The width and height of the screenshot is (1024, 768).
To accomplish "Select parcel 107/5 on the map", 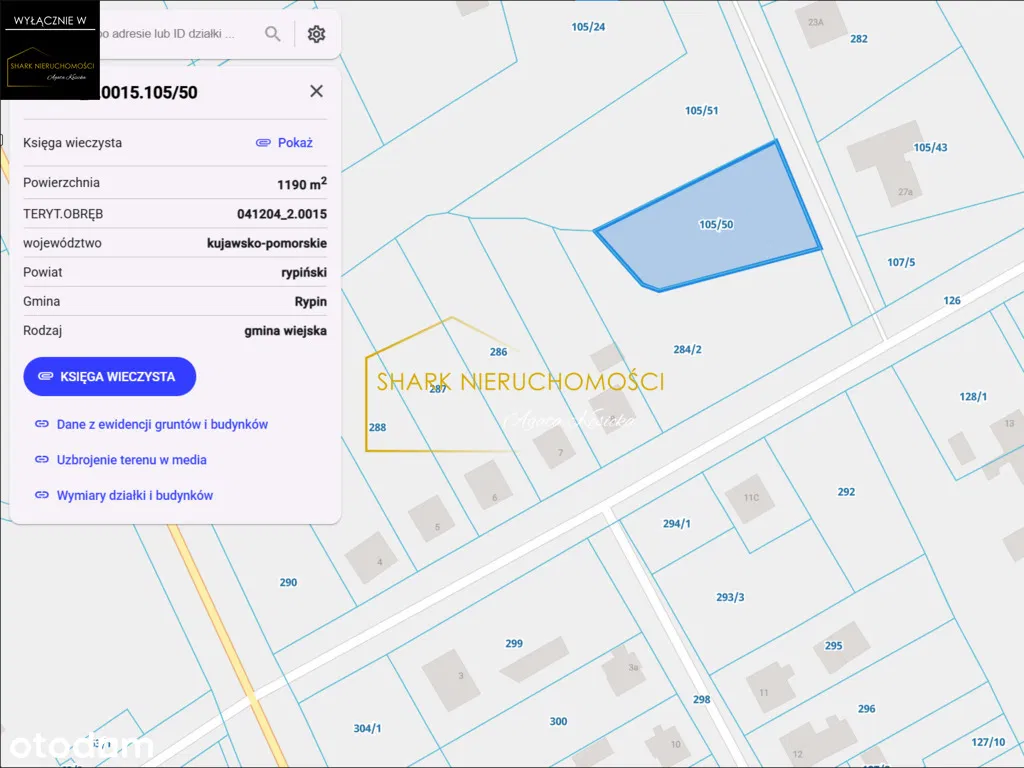I will (901, 262).
